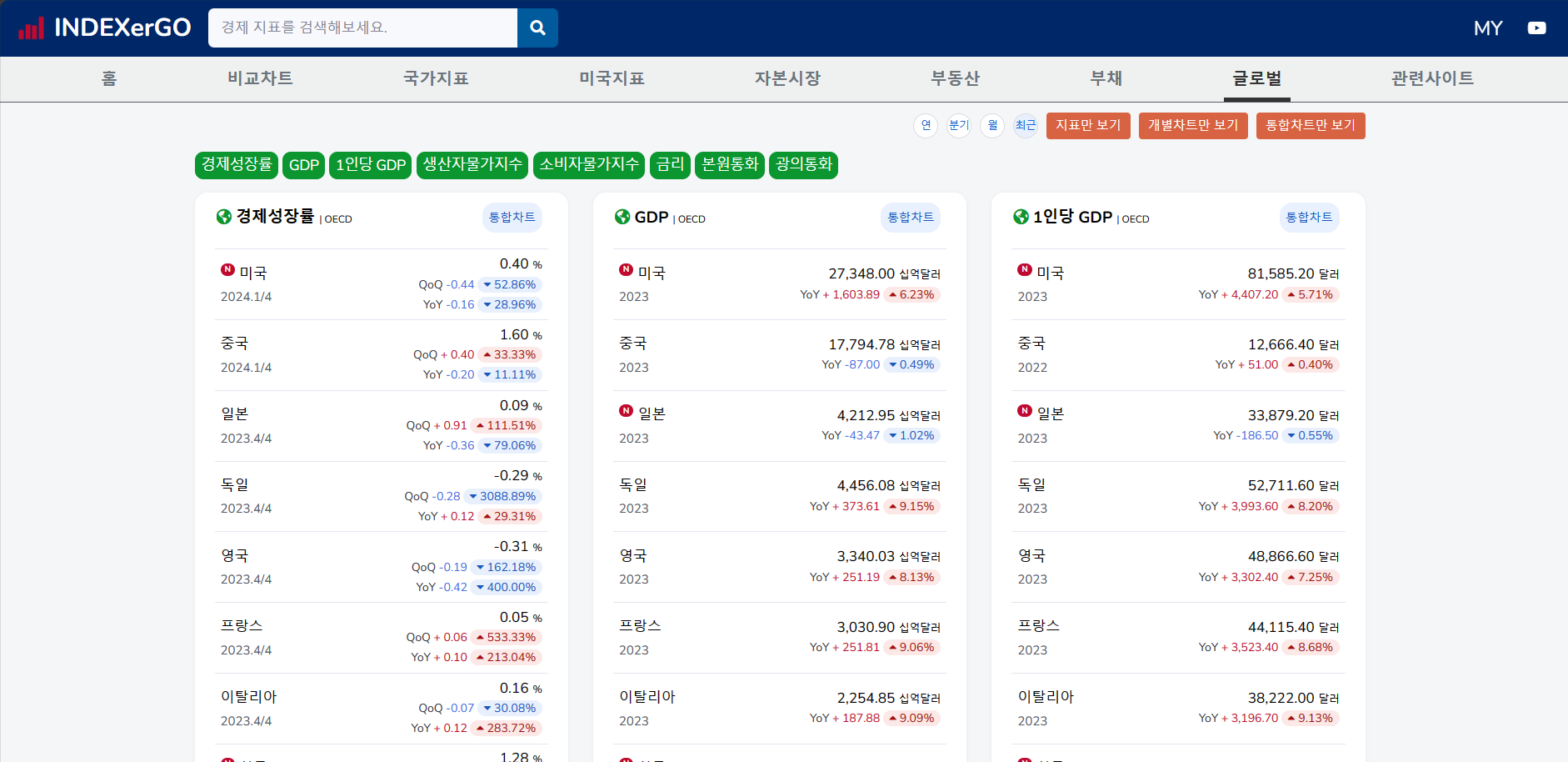Image resolution: width=1568 pixels, height=762 pixels.
Task: Click 프랑스 row in GDP card
Action: pos(780,638)
